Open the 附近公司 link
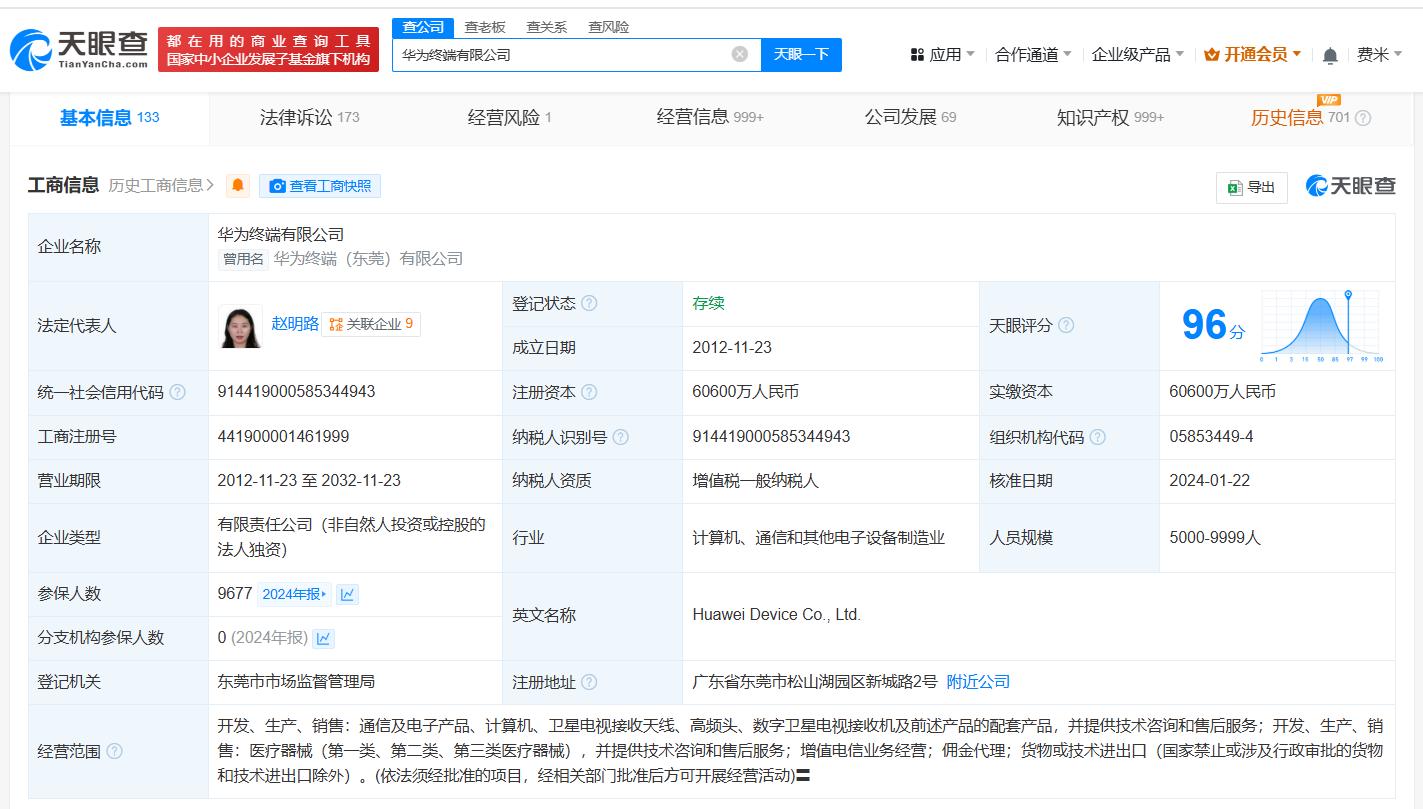 pyautogui.click(x=978, y=682)
